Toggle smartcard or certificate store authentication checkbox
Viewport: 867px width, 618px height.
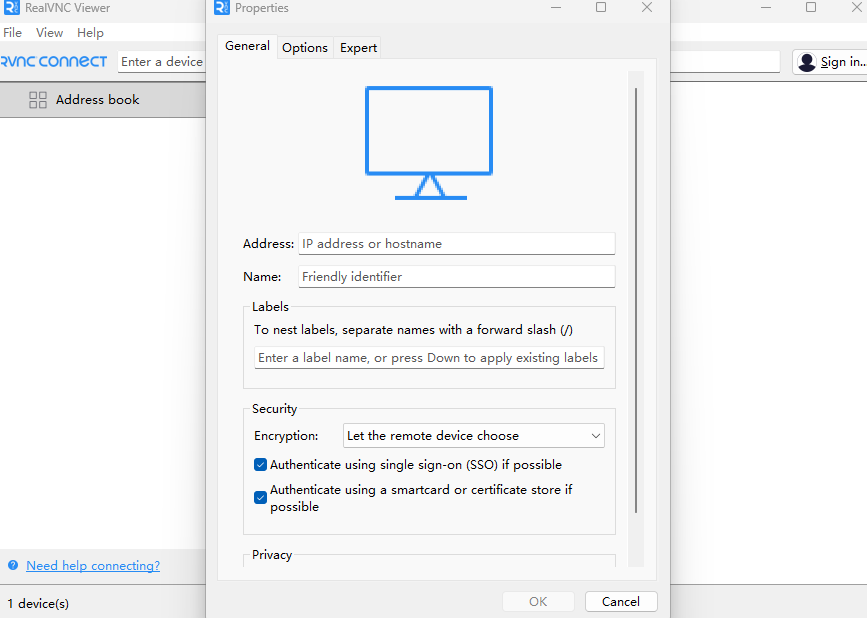coord(260,497)
